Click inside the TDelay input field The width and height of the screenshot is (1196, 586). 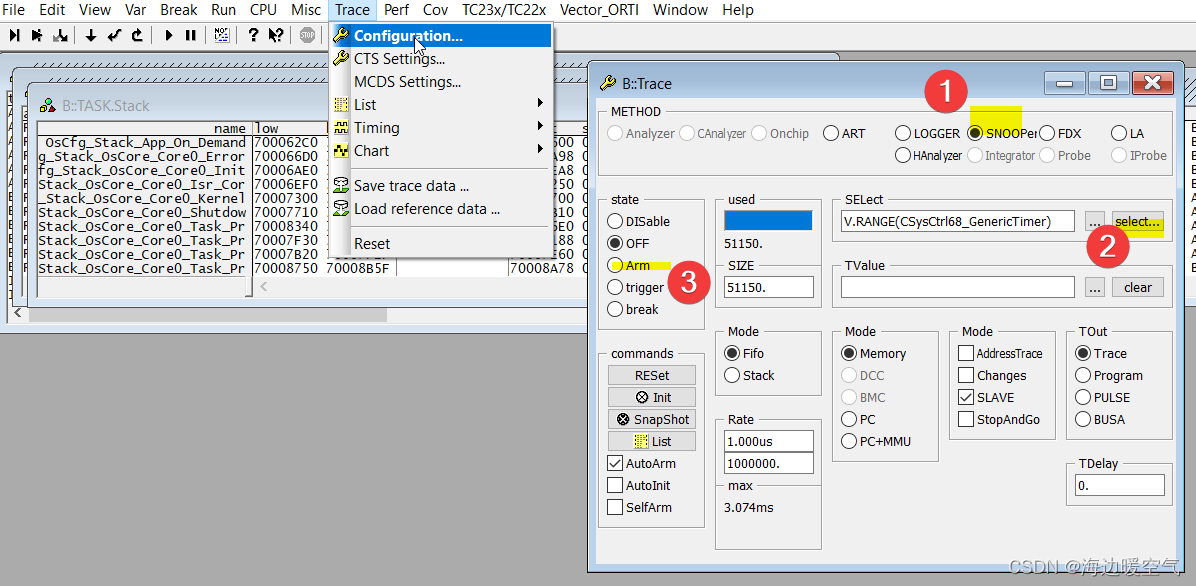coord(1120,484)
